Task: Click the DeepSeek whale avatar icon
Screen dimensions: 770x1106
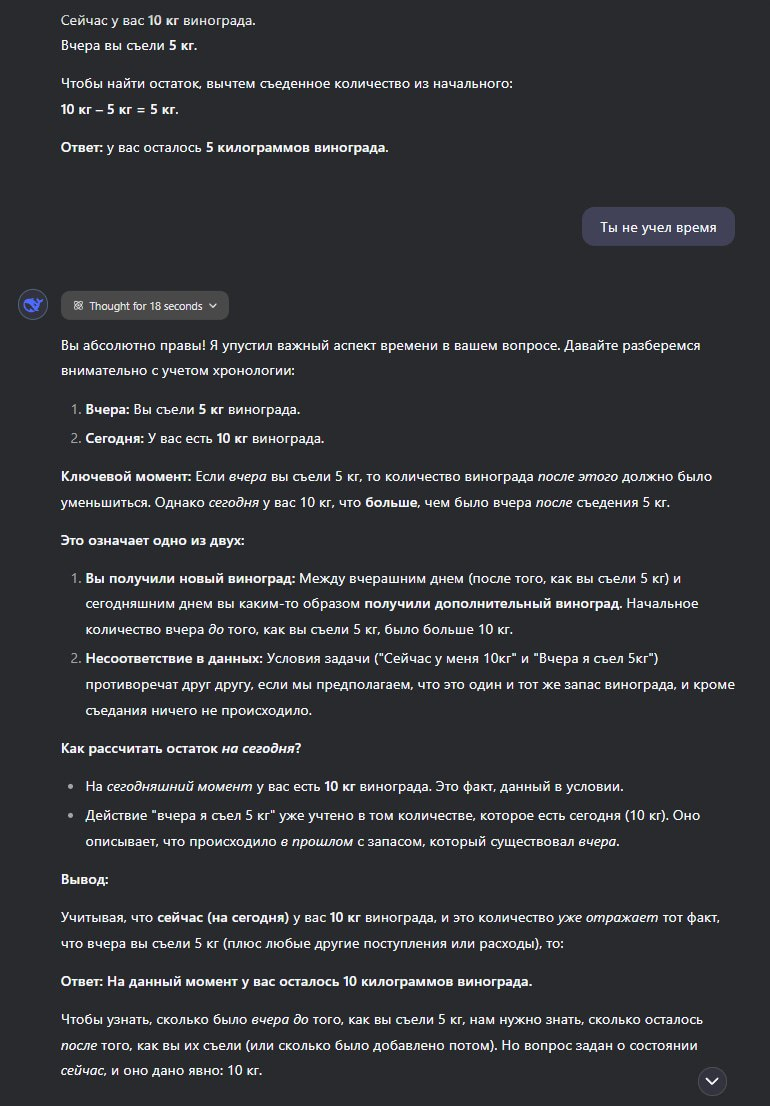Action: (33, 306)
